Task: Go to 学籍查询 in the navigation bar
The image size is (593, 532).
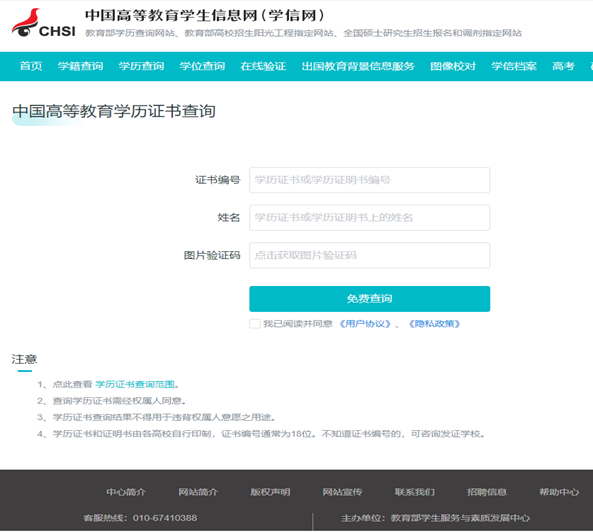Action: click(x=80, y=66)
